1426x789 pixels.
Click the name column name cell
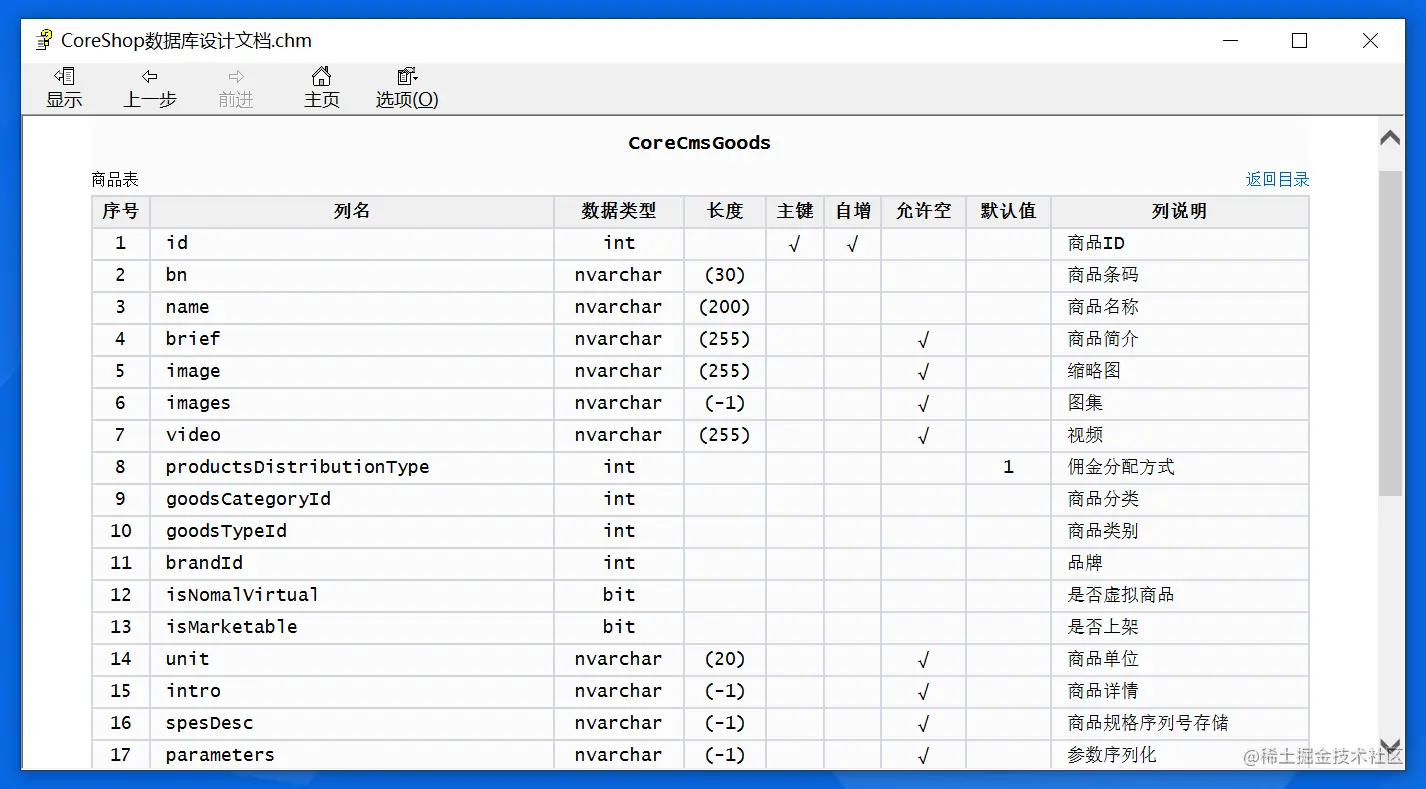(352, 307)
